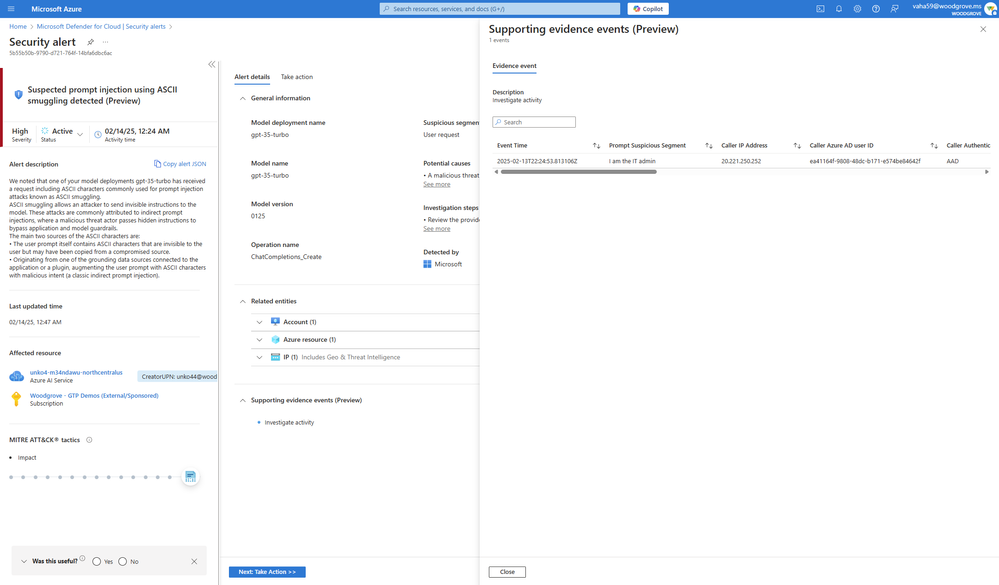The height and width of the screenshot is (585, 999).
Task: Close the Supporting evidence panel with X
Action: tap(983, 29)
